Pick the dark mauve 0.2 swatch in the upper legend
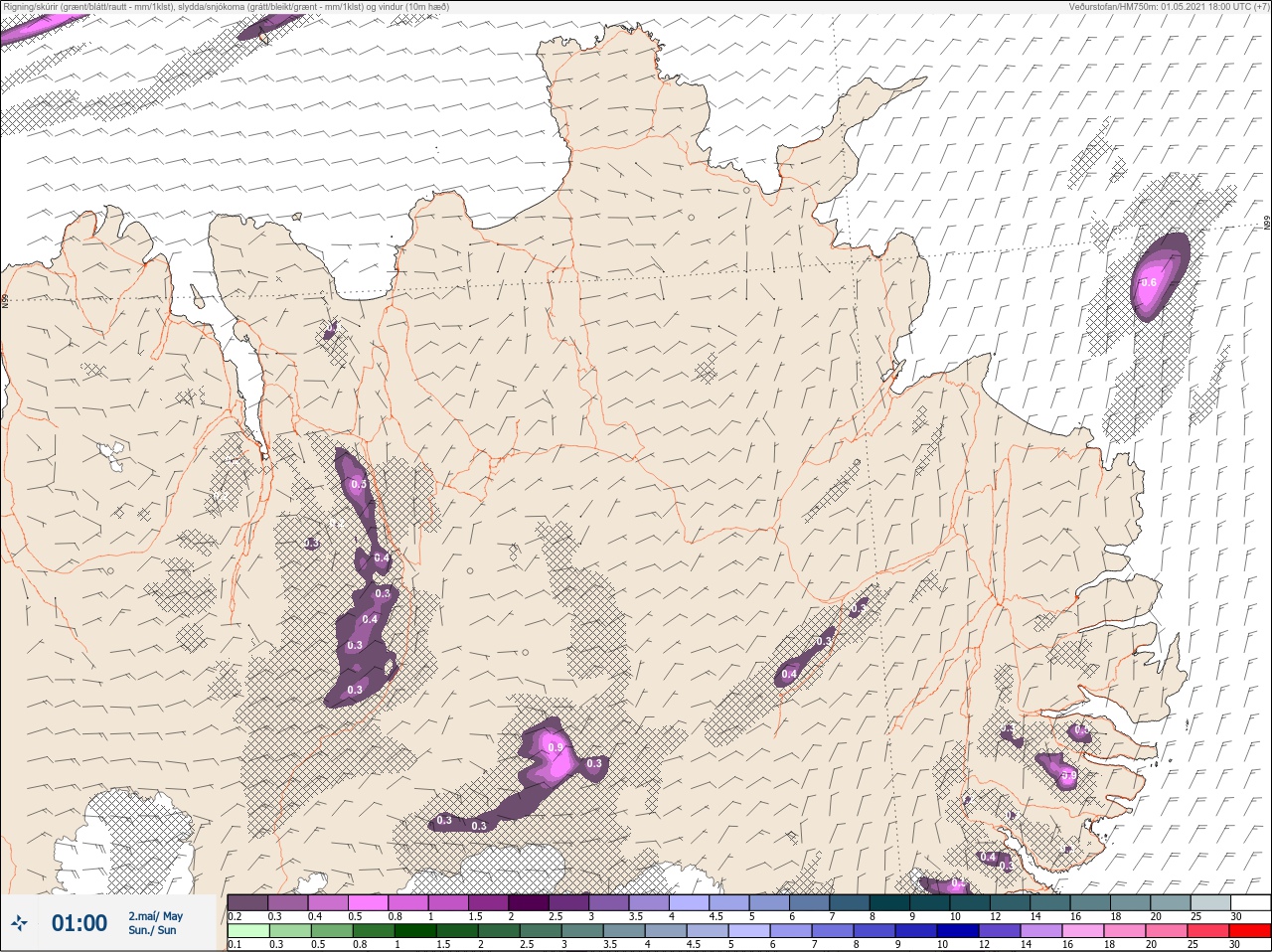This screenshot has height=952, width=1272. [247, 903]
